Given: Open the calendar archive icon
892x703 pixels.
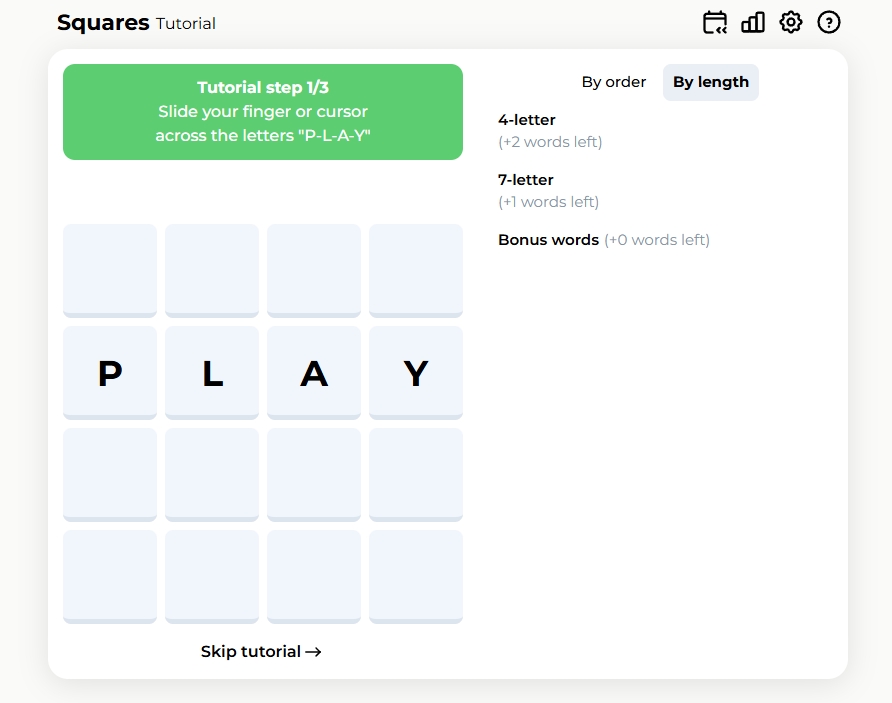Looking at the screenshot, I should click(715, 23).
